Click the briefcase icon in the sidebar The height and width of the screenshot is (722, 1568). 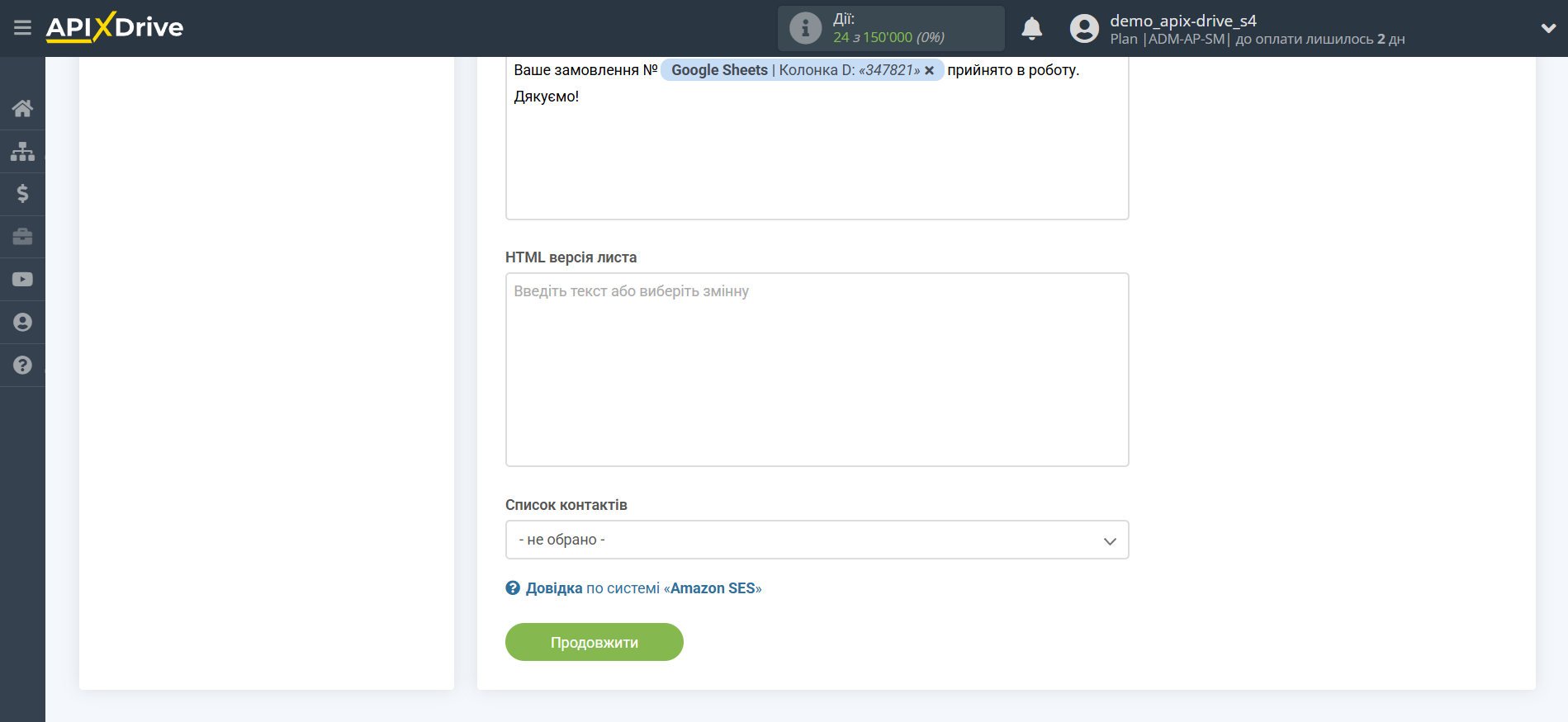pyautogui.click(x=22, y=237)
